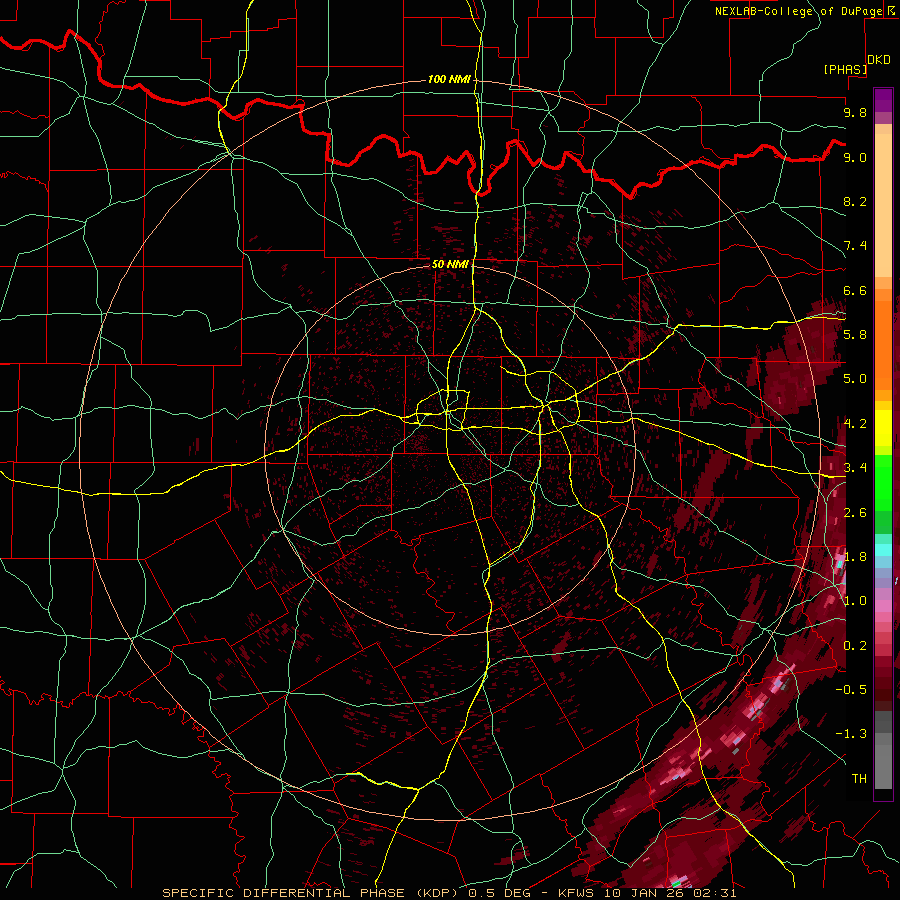Click the 02:31 timestamp in the caption
This screenshot has width=900, height=900.
click(x=716, y=893)
